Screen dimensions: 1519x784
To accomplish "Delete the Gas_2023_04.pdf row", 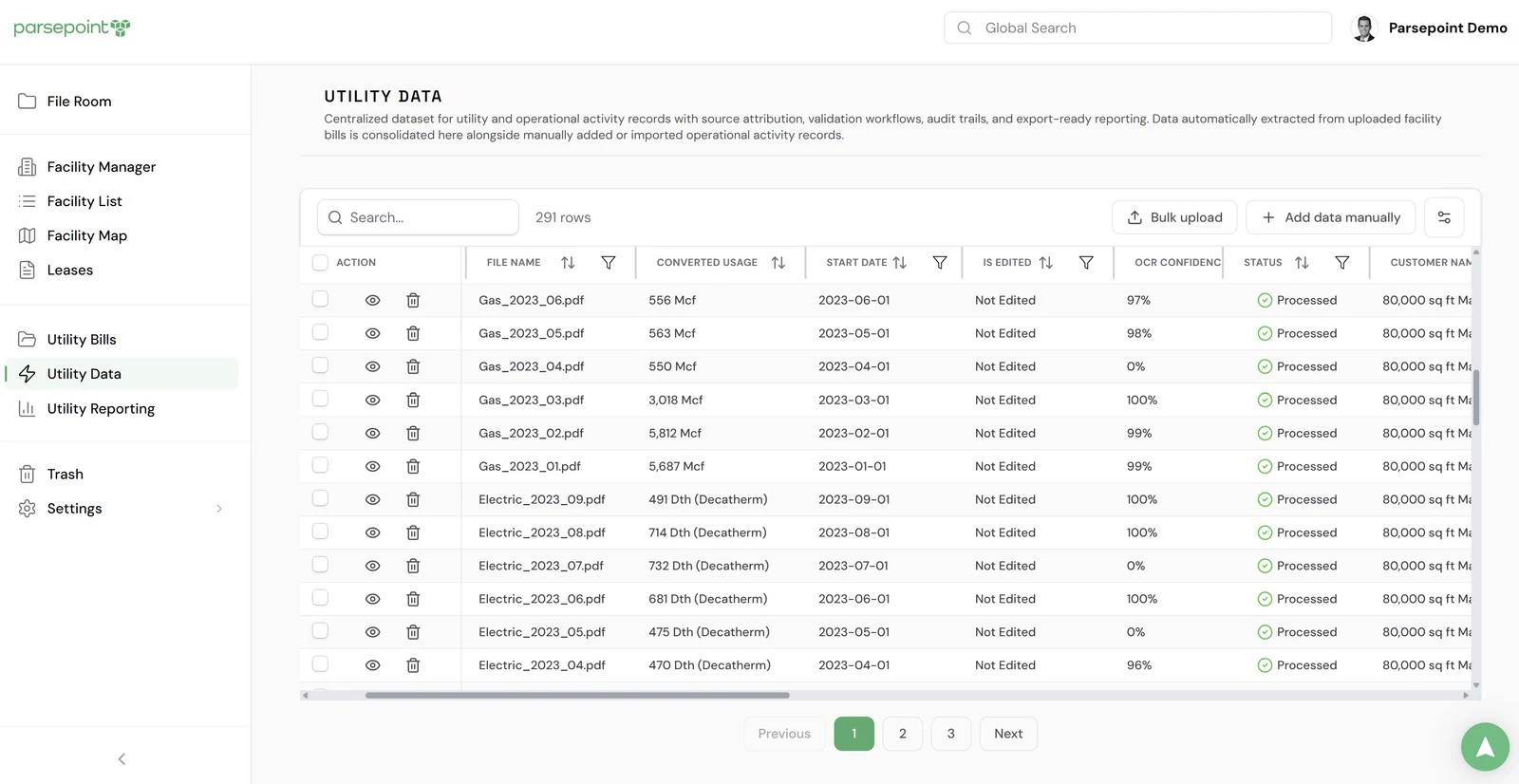I will pos(413,366).
